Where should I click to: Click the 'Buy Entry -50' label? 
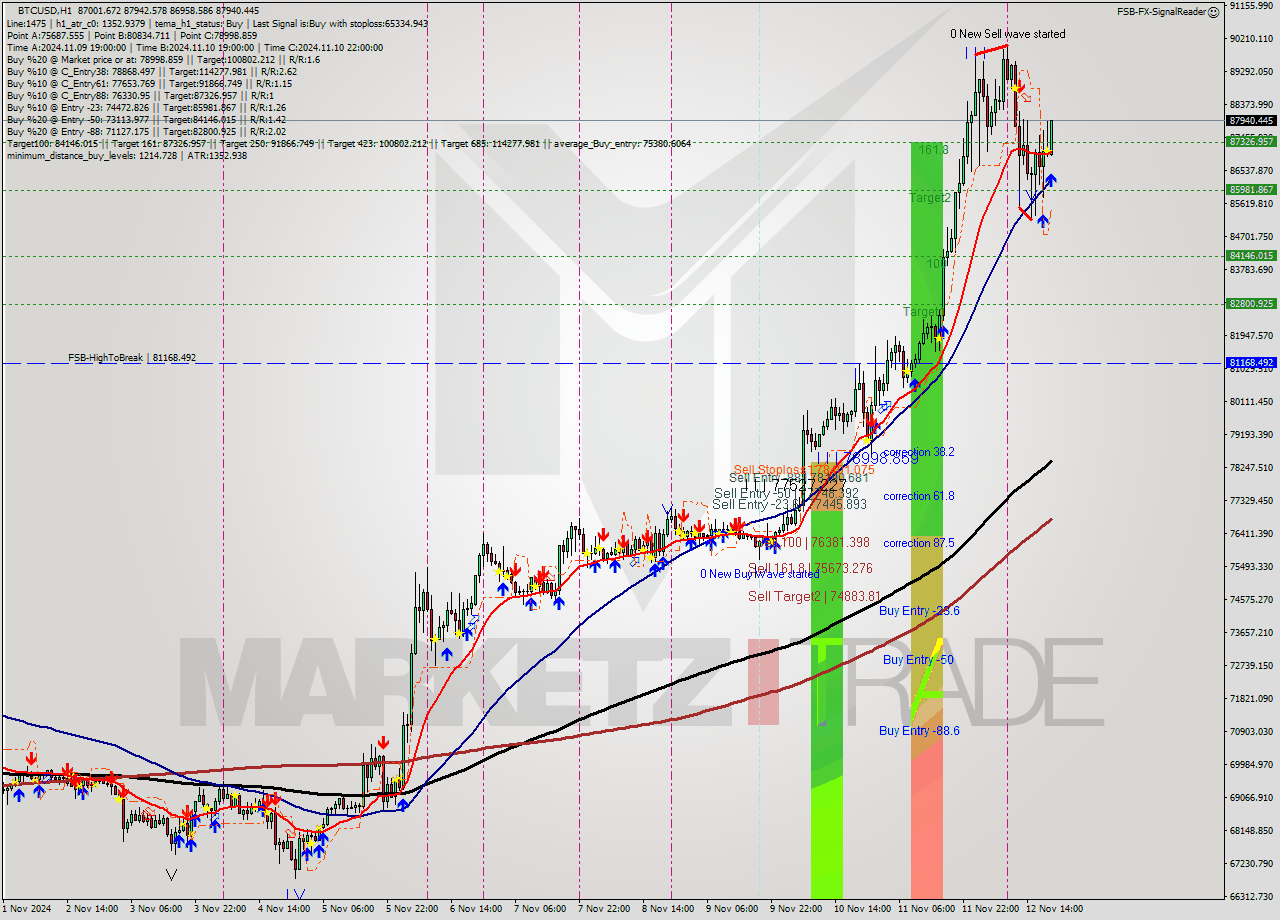point(917,660)
